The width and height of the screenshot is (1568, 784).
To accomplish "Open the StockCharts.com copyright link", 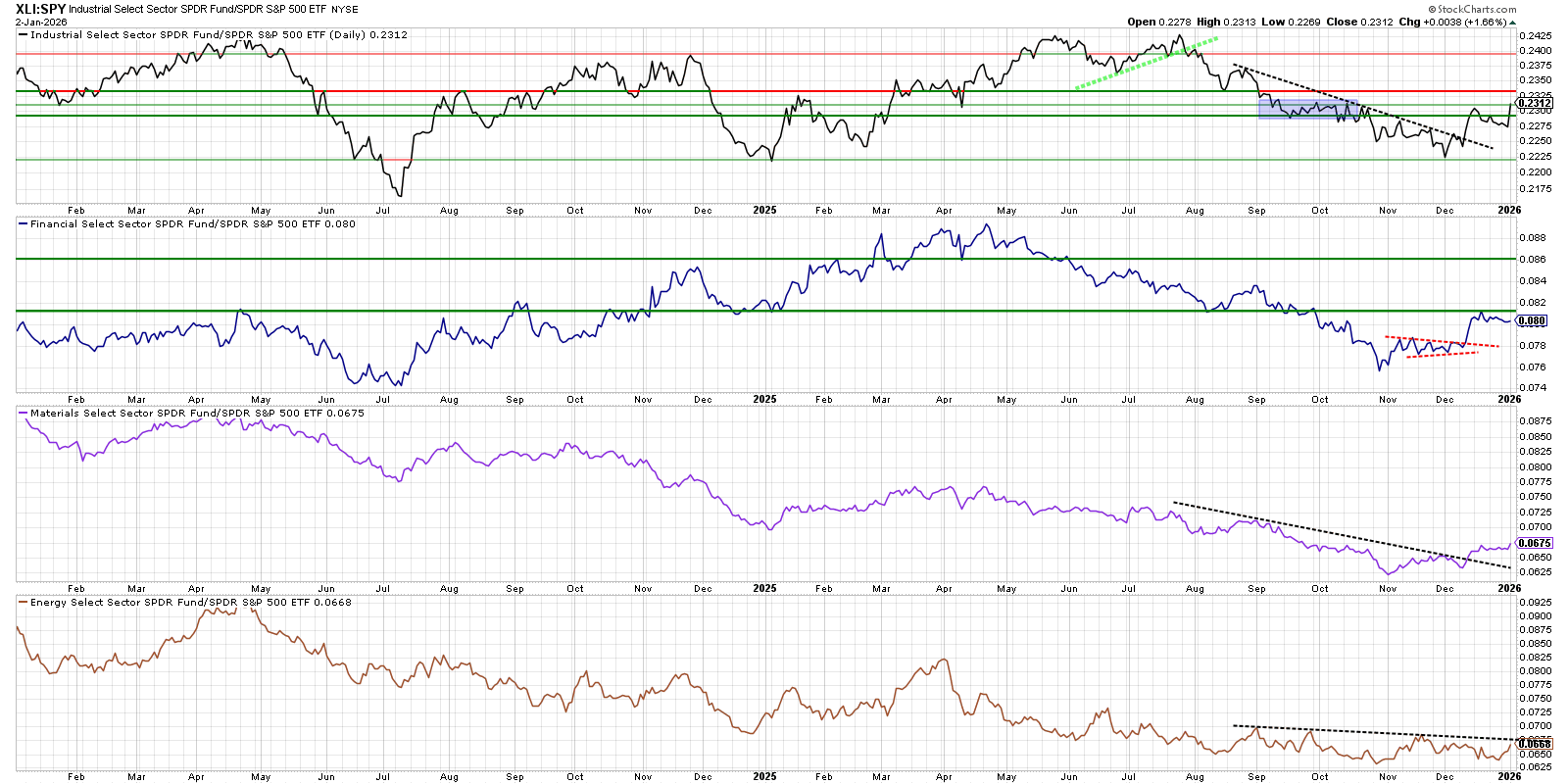I will [x=1472, y=9].
